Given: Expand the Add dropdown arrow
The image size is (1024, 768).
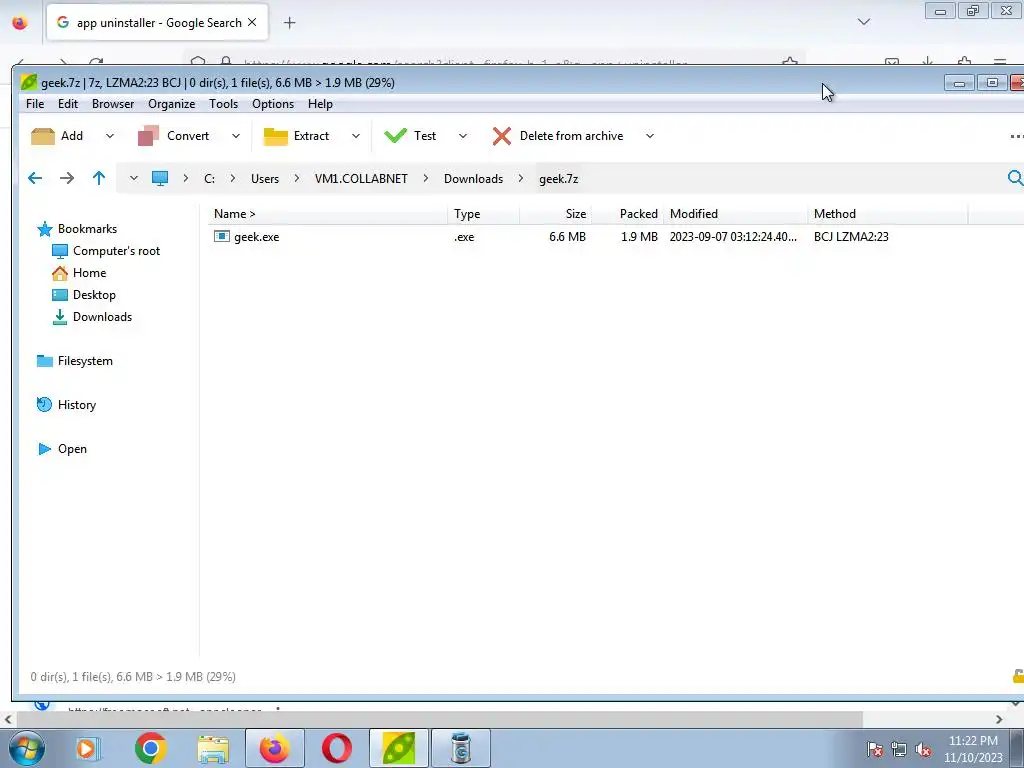Looking at the screenshot, I should coord(110,136).
